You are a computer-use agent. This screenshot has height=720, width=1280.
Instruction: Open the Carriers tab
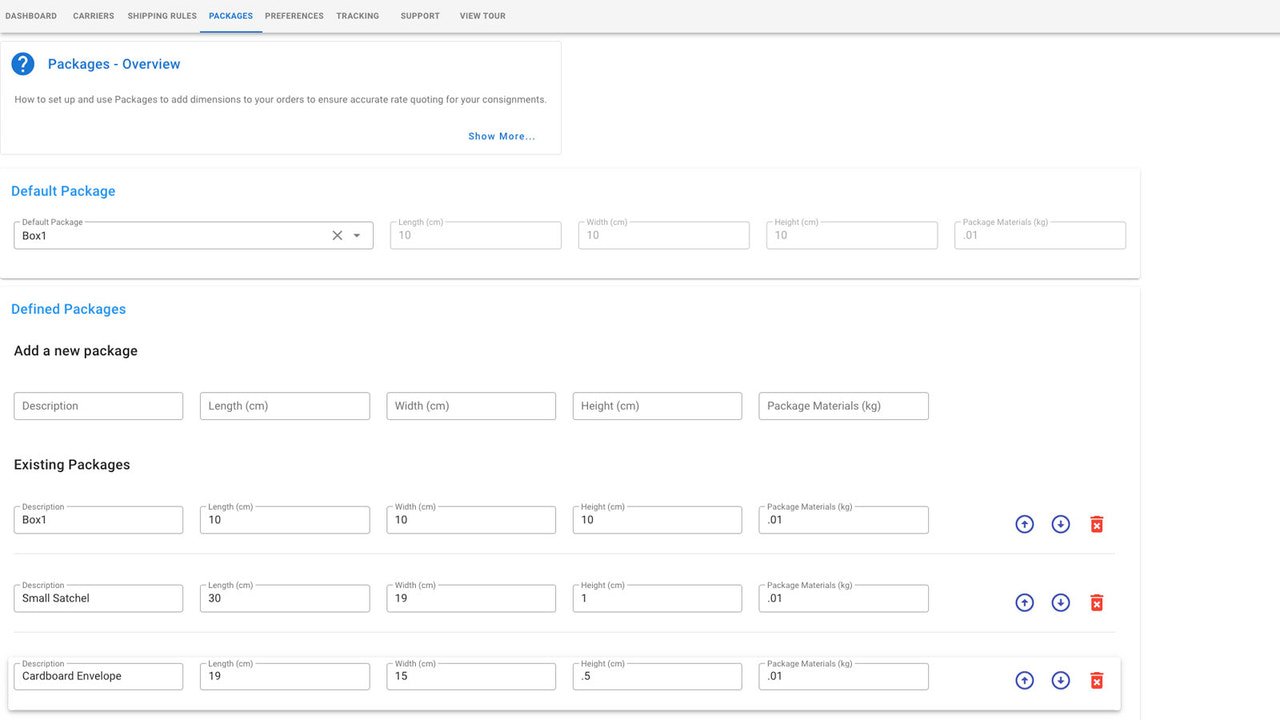(93, 16)
